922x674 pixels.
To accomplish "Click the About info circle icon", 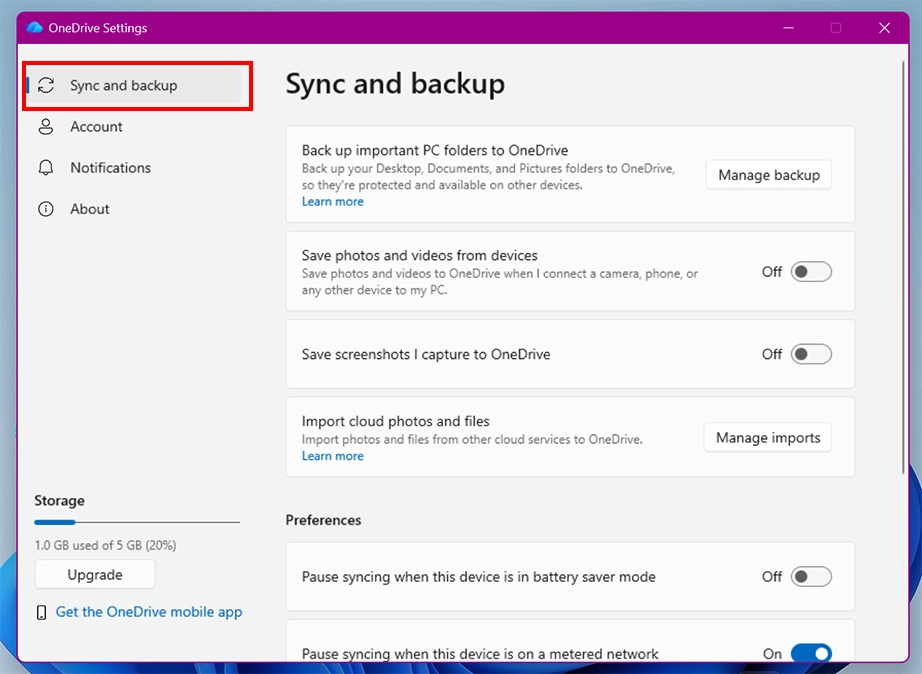I will click(x=46, y=209).
